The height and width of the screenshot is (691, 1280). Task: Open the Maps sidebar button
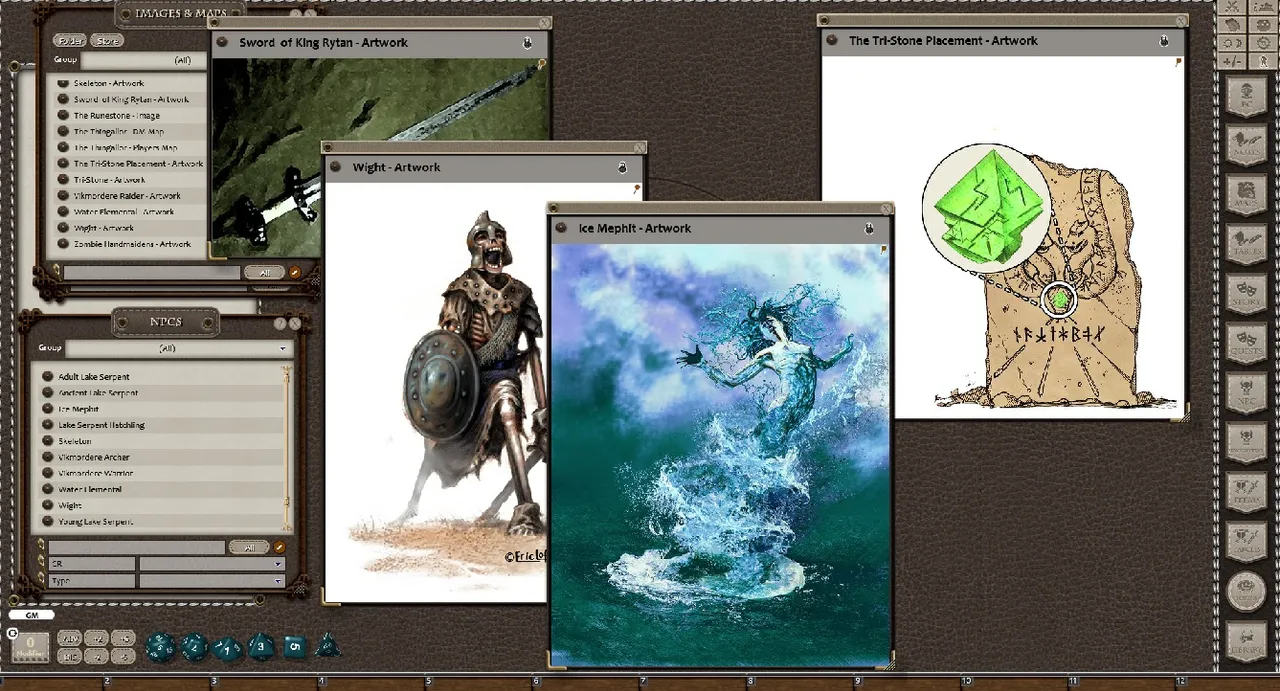coord(1246,194)
